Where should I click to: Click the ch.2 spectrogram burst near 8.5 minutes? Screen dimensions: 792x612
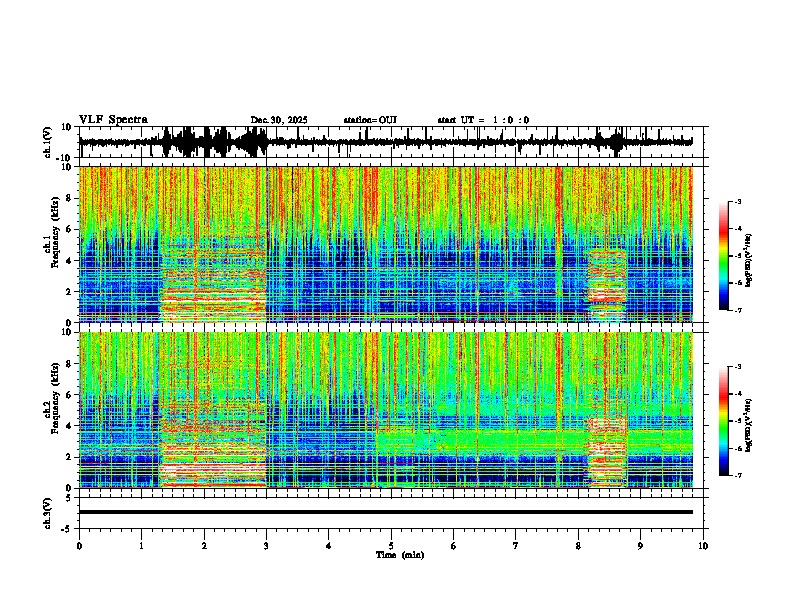(607, 451)
